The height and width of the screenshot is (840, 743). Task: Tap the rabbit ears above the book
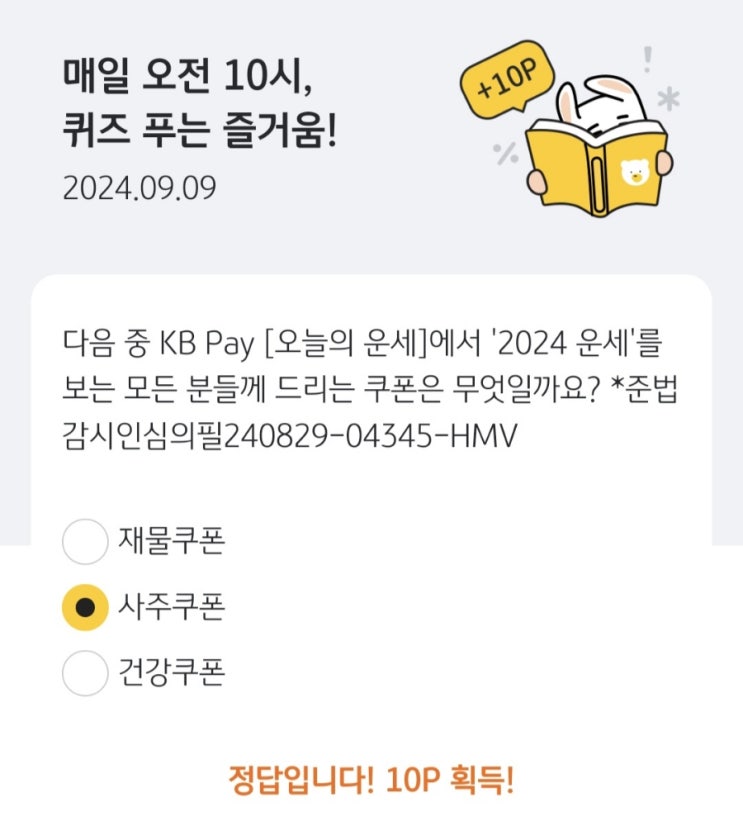599,99
